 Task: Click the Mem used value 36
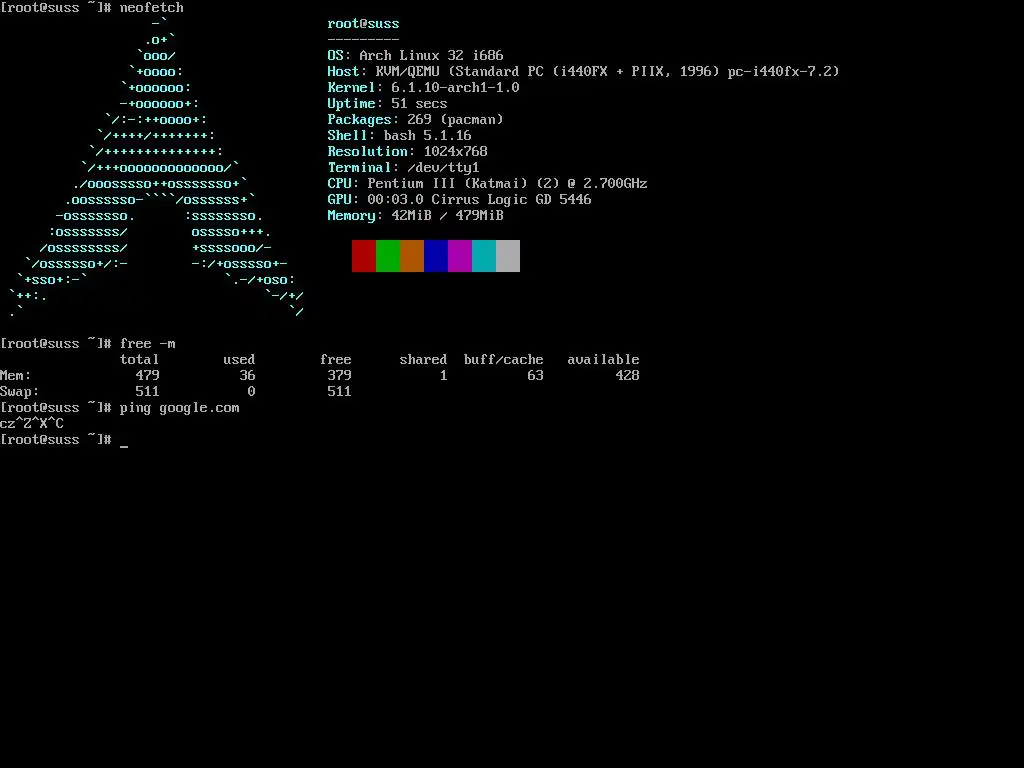(248, 376)
